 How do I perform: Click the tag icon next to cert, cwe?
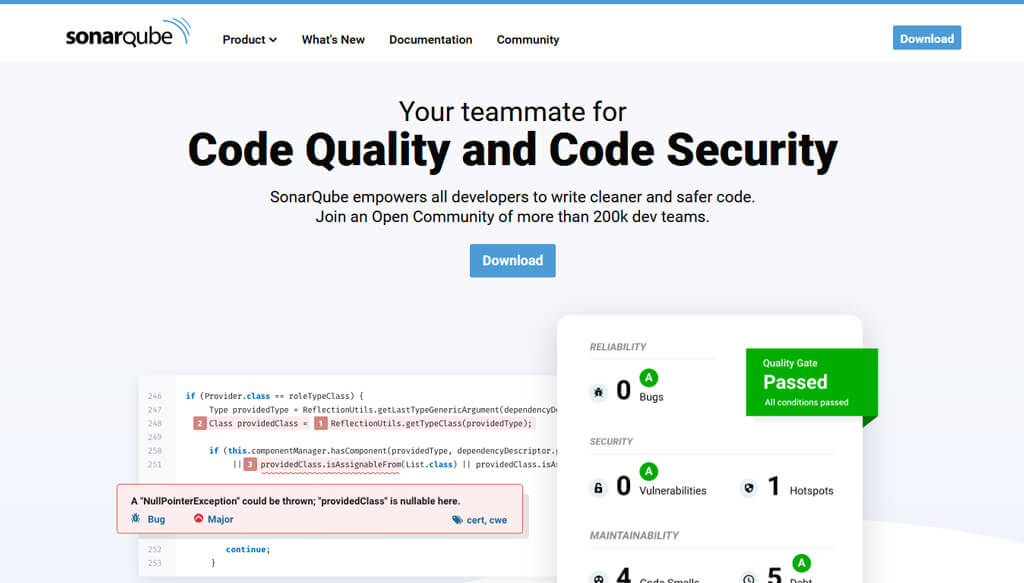click(x=457, y=520)
